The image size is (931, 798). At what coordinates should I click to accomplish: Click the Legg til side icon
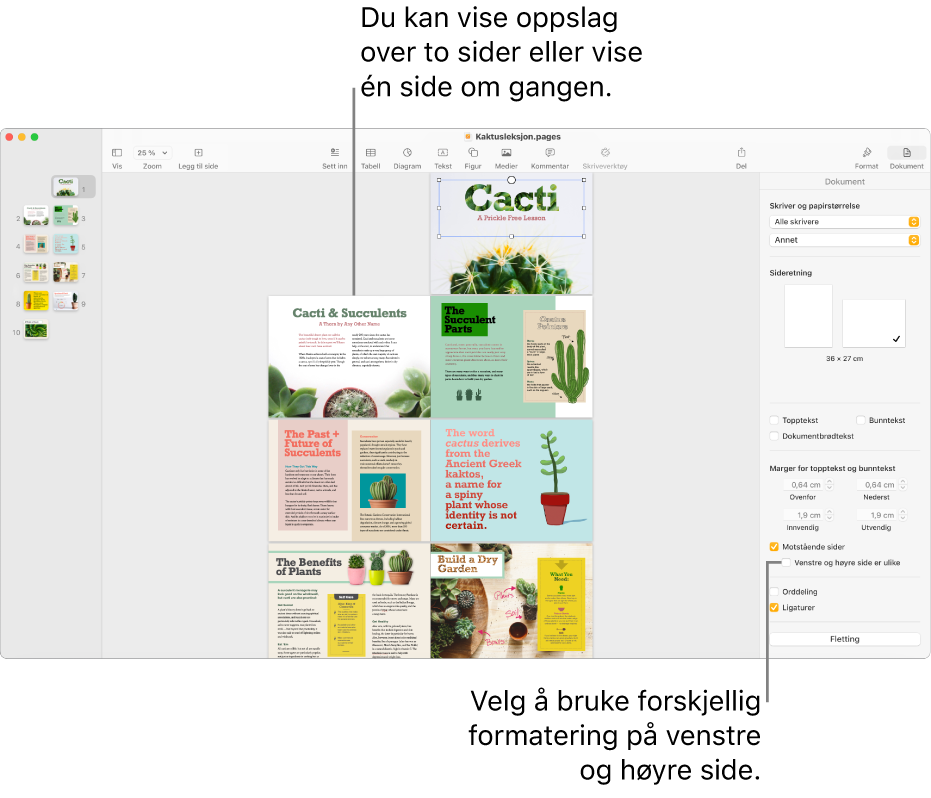[x=198, y=153]
